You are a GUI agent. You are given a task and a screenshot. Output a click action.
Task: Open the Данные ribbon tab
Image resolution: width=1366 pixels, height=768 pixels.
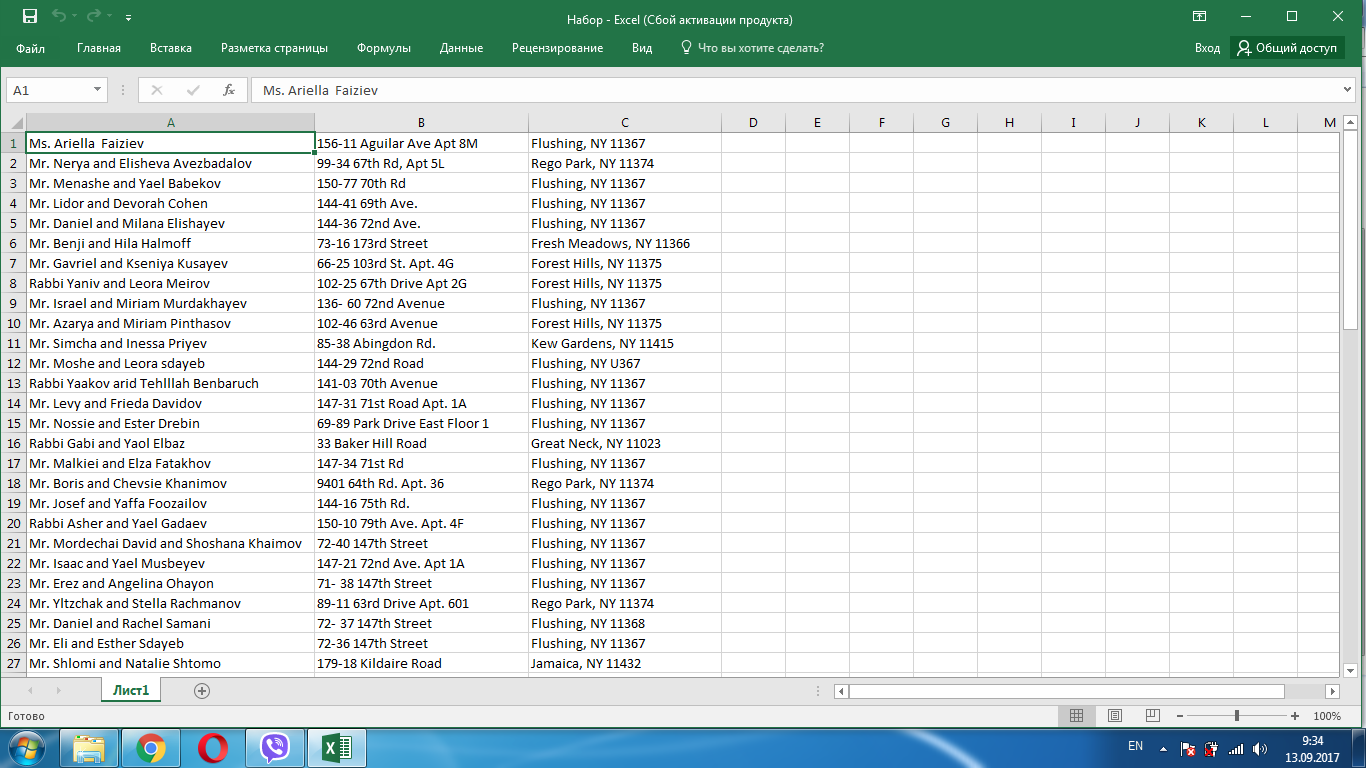tap(461, 48)
